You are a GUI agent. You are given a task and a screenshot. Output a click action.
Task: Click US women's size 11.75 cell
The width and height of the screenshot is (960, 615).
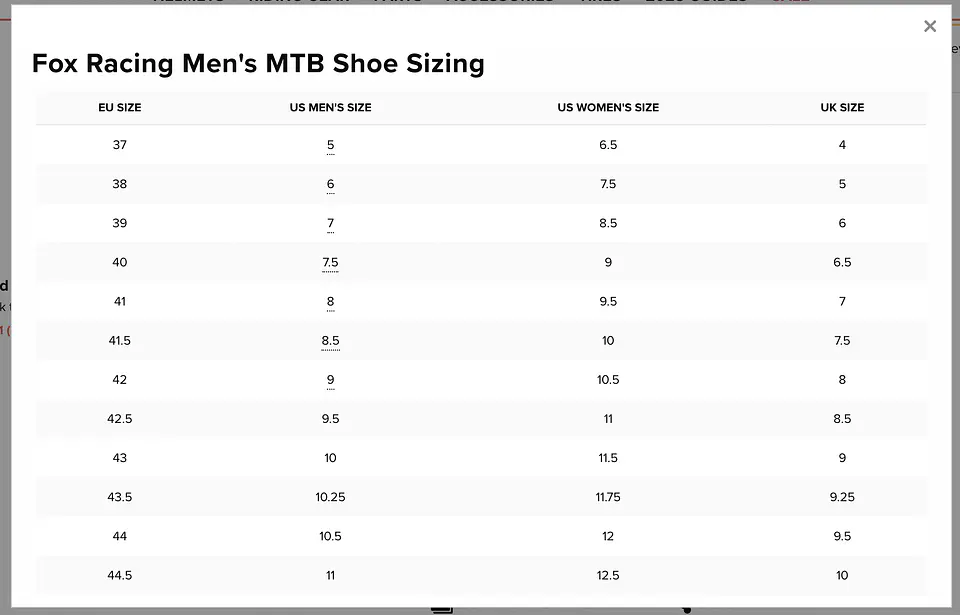[608, 497]
